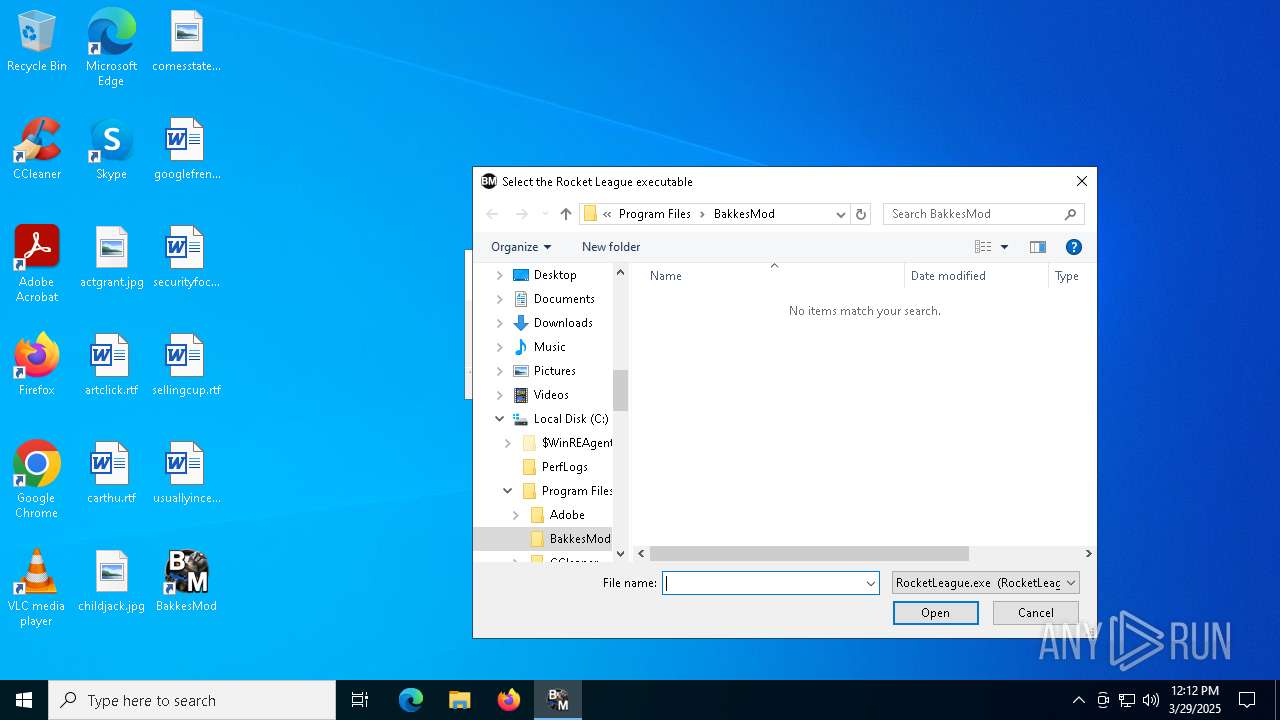This screenshot has width=1280, height=720.
Task: Click the Open button
Action: coord(936,613)
